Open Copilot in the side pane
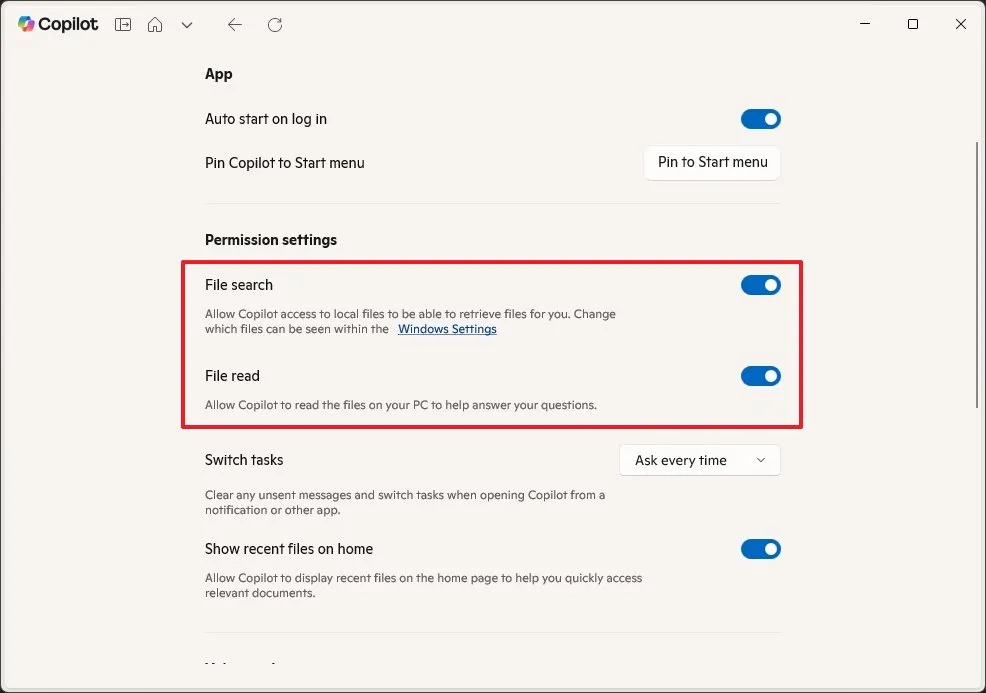Screen dimensions: 986x693 pos(122,24)
